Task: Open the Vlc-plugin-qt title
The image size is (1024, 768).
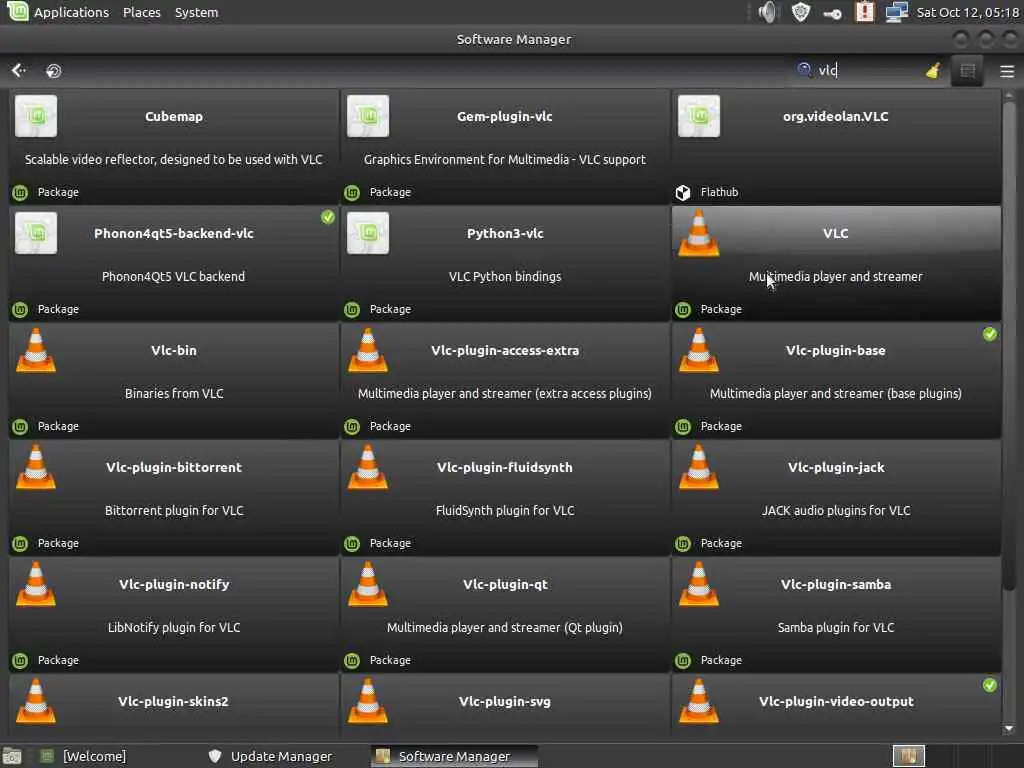Action: coord(505,584)
